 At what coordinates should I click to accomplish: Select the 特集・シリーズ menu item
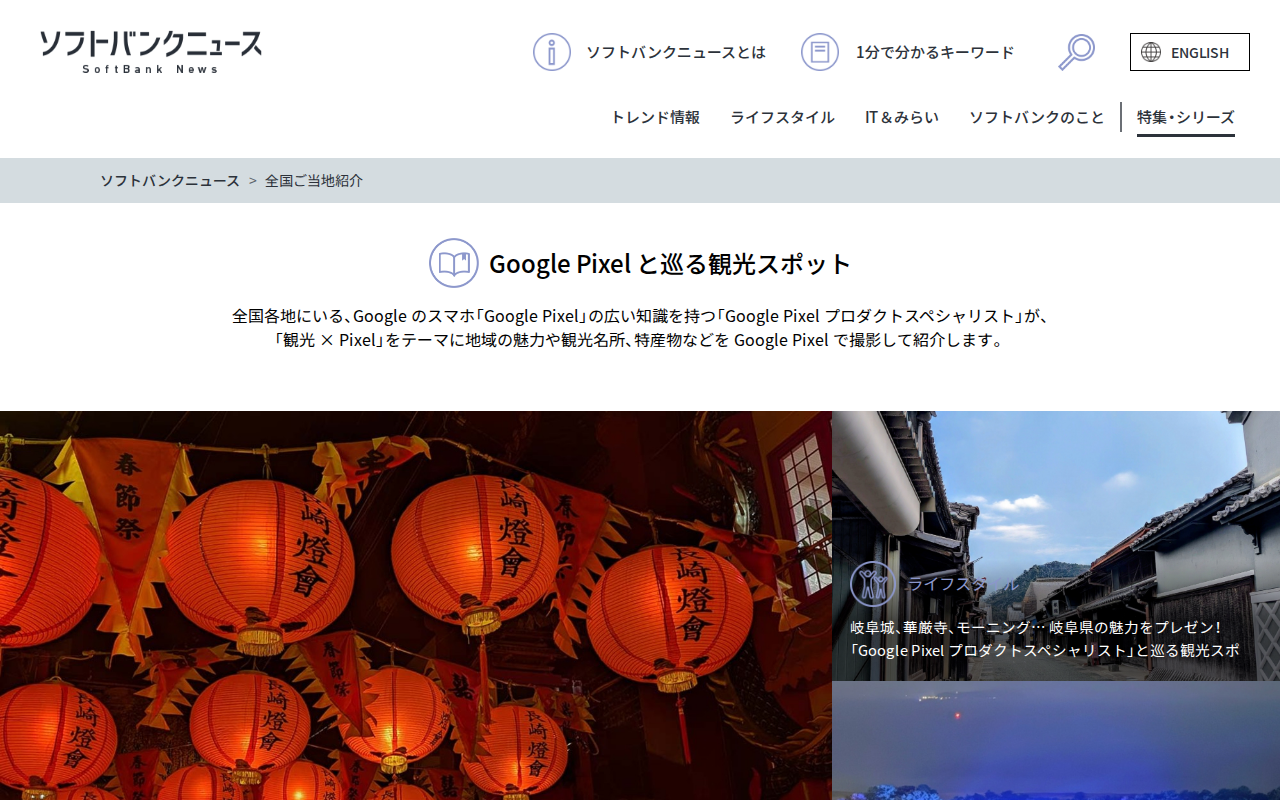point(1186,117)
